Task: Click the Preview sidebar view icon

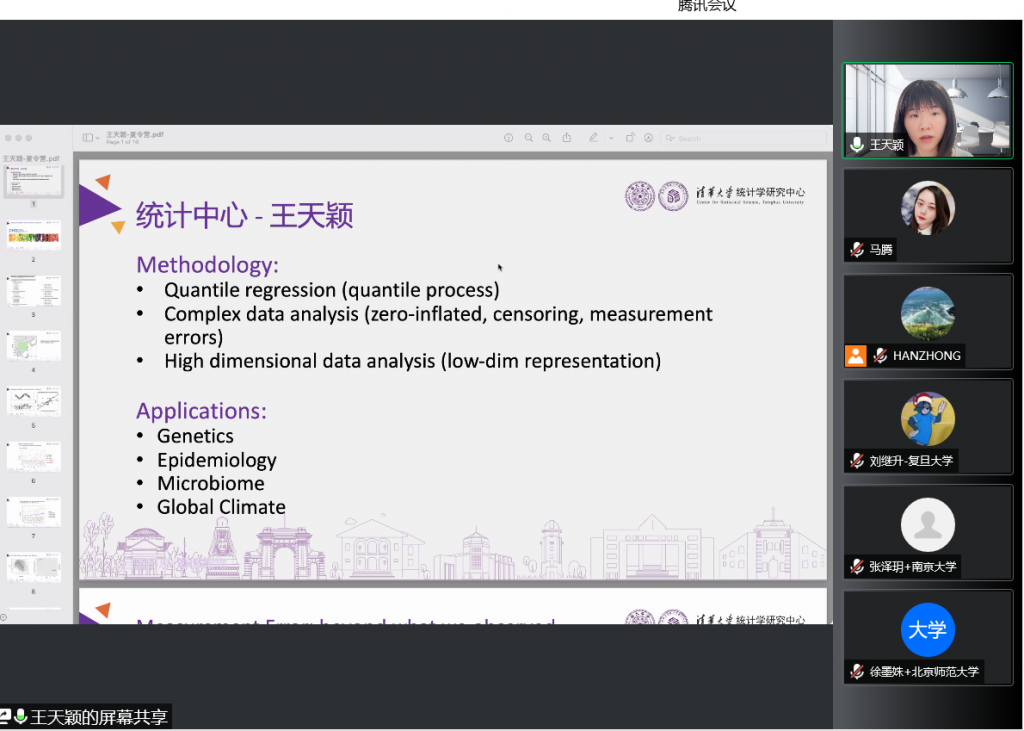Action: click(87, 138)
